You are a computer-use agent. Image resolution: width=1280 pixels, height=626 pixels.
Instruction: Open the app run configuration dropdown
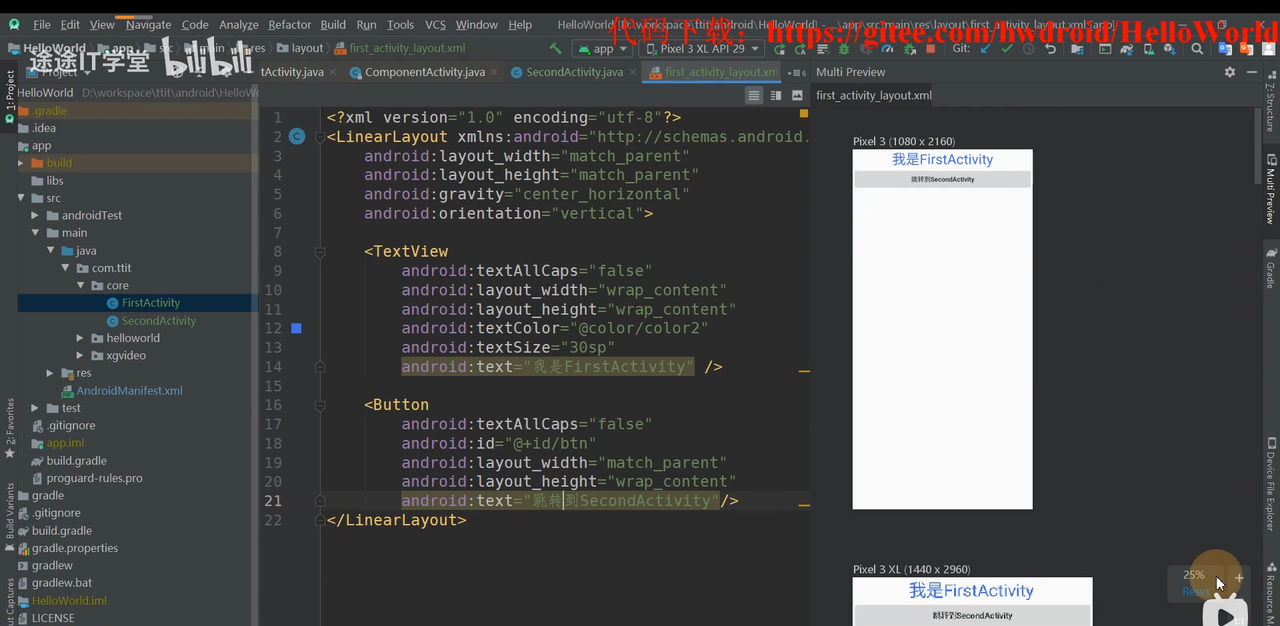point(602,48)
